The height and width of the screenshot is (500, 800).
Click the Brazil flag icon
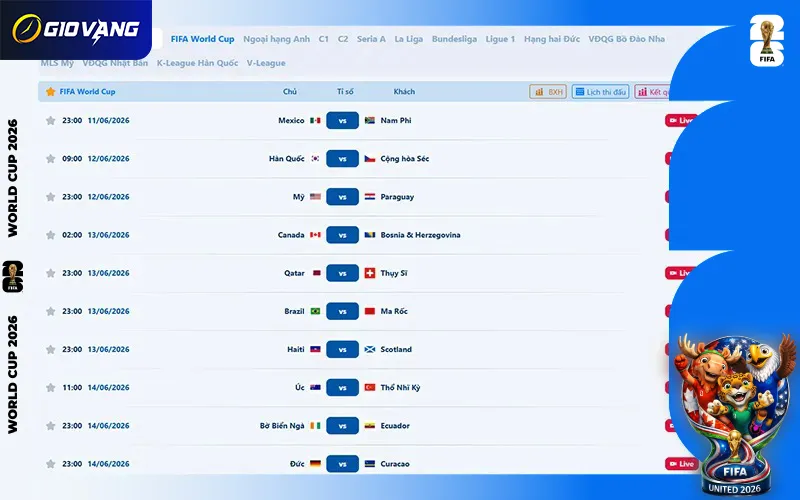(x=315, y=311)
